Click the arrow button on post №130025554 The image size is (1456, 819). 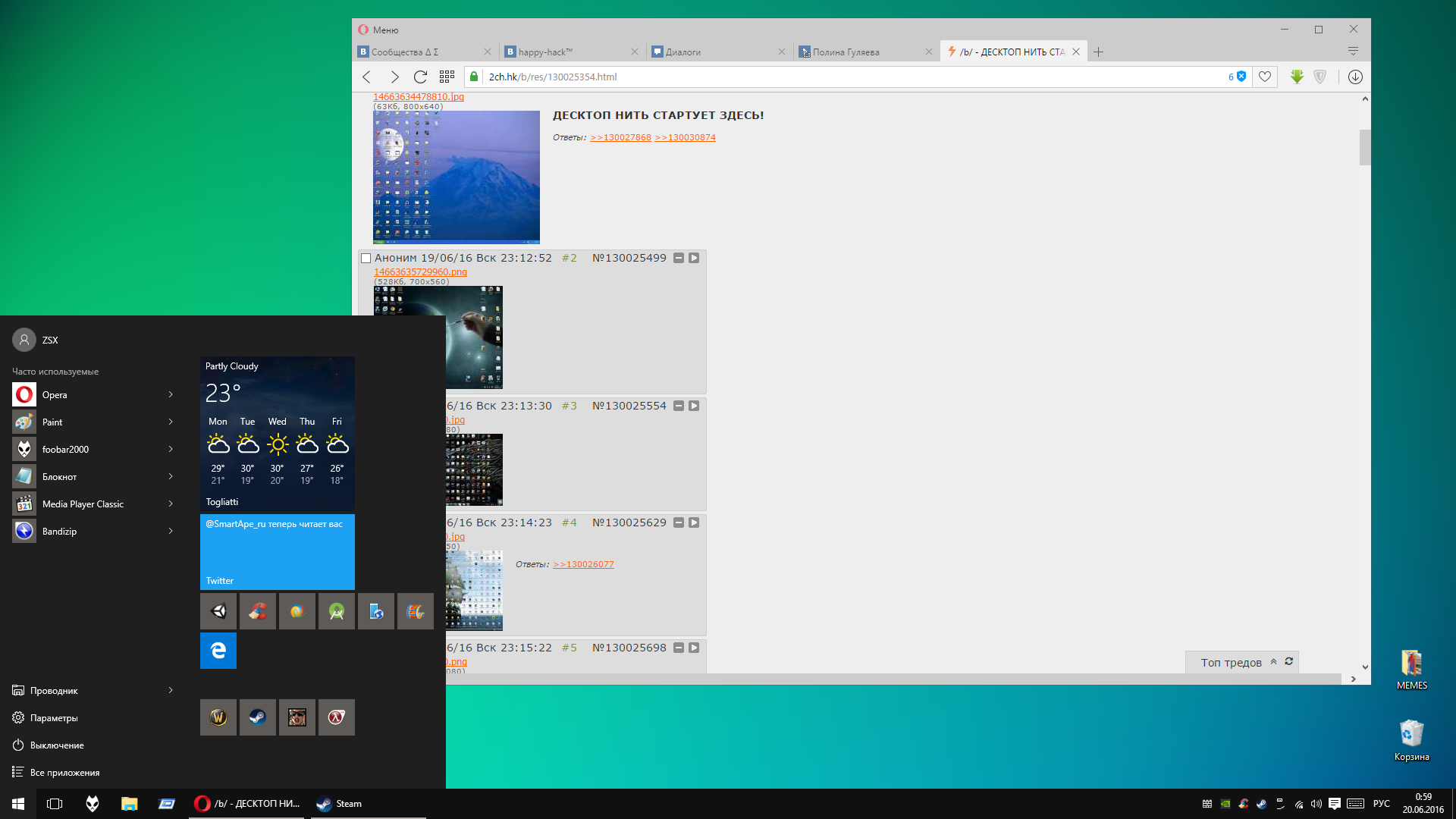pos(694,406)
